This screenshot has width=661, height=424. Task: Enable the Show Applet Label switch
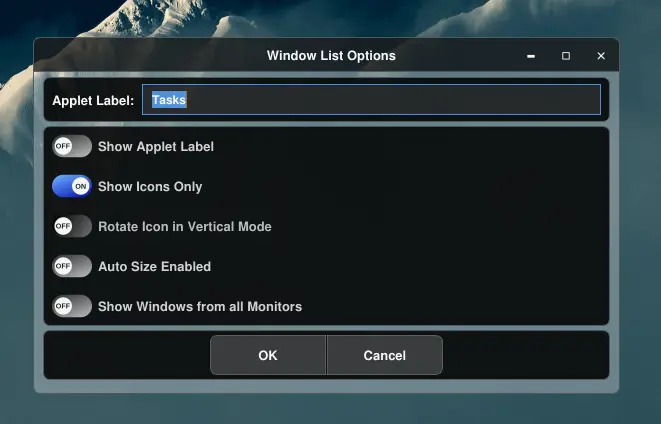72,146
